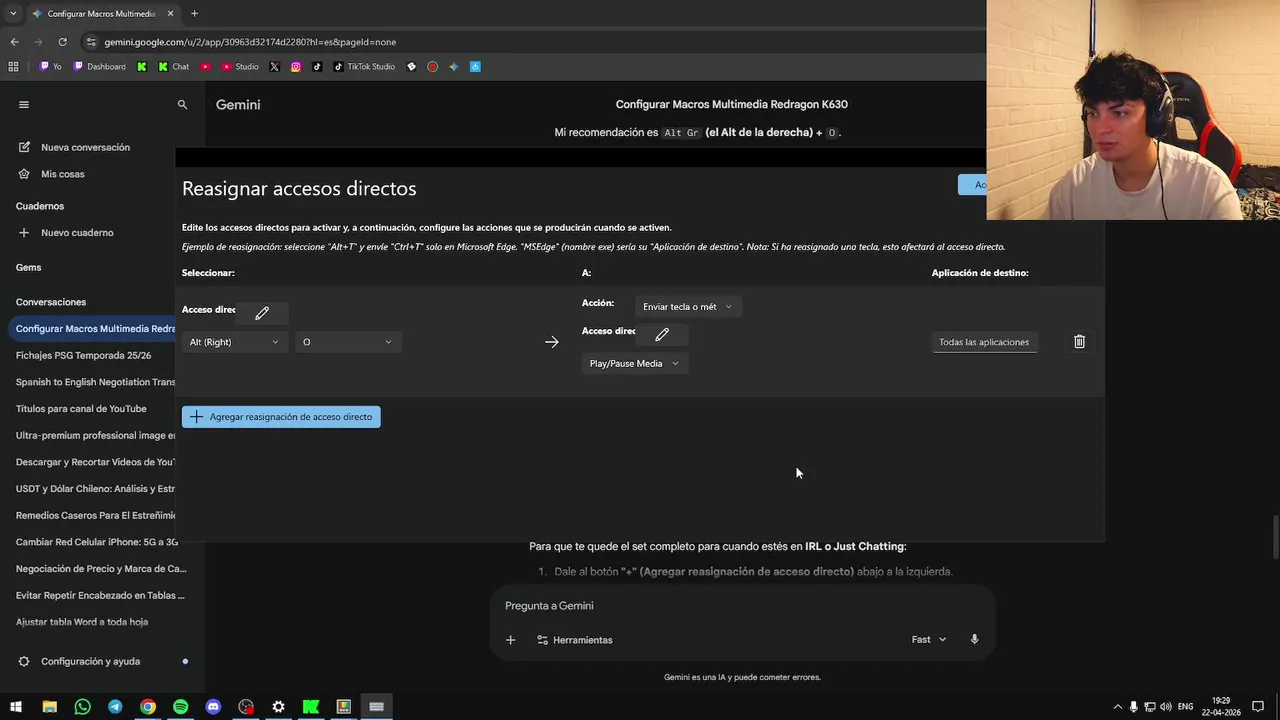
Task: Open Windows Settings gear in the taskbar
Action: [278, 707]
